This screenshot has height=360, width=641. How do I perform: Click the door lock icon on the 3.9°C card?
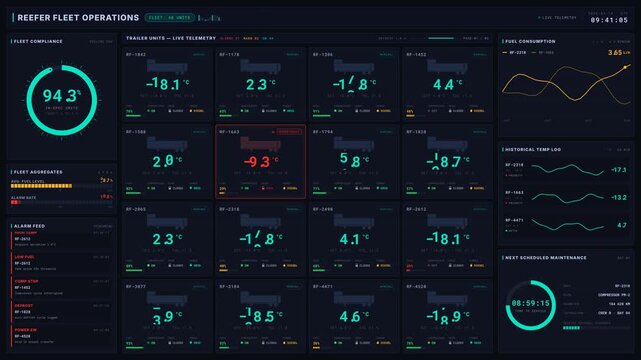pos(170,343)
